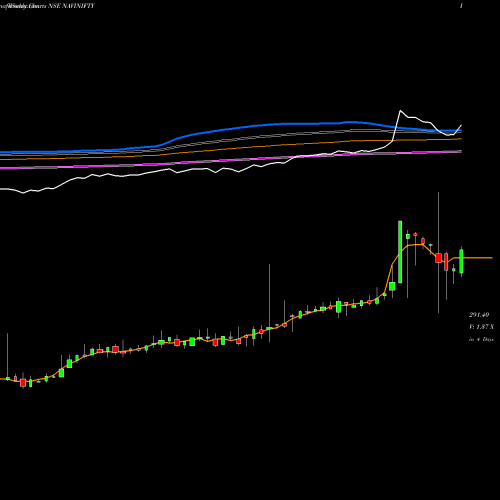This screenshot has width=500, height=500.
Task: Click the tallest green candlestick body
Action: [400, 252]
